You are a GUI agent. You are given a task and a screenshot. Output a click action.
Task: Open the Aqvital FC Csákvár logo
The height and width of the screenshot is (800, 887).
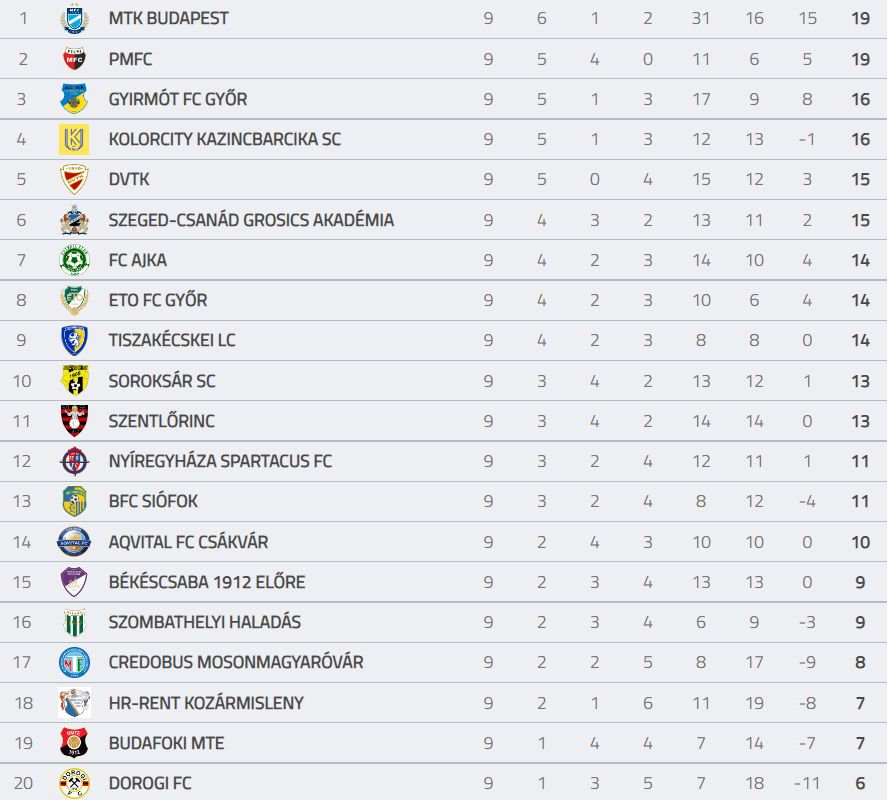click(74, 541)
